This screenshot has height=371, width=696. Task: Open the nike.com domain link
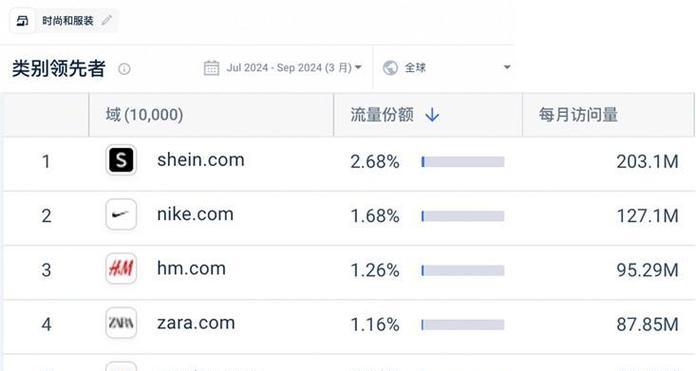pos(195,214)
